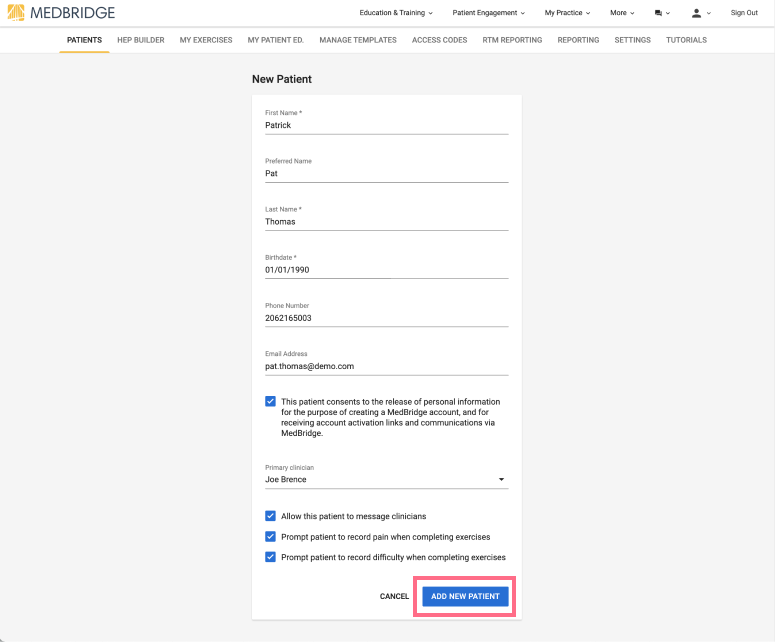
Task: Open the Primary clinician dropdown
Action: tap(387, 479)
